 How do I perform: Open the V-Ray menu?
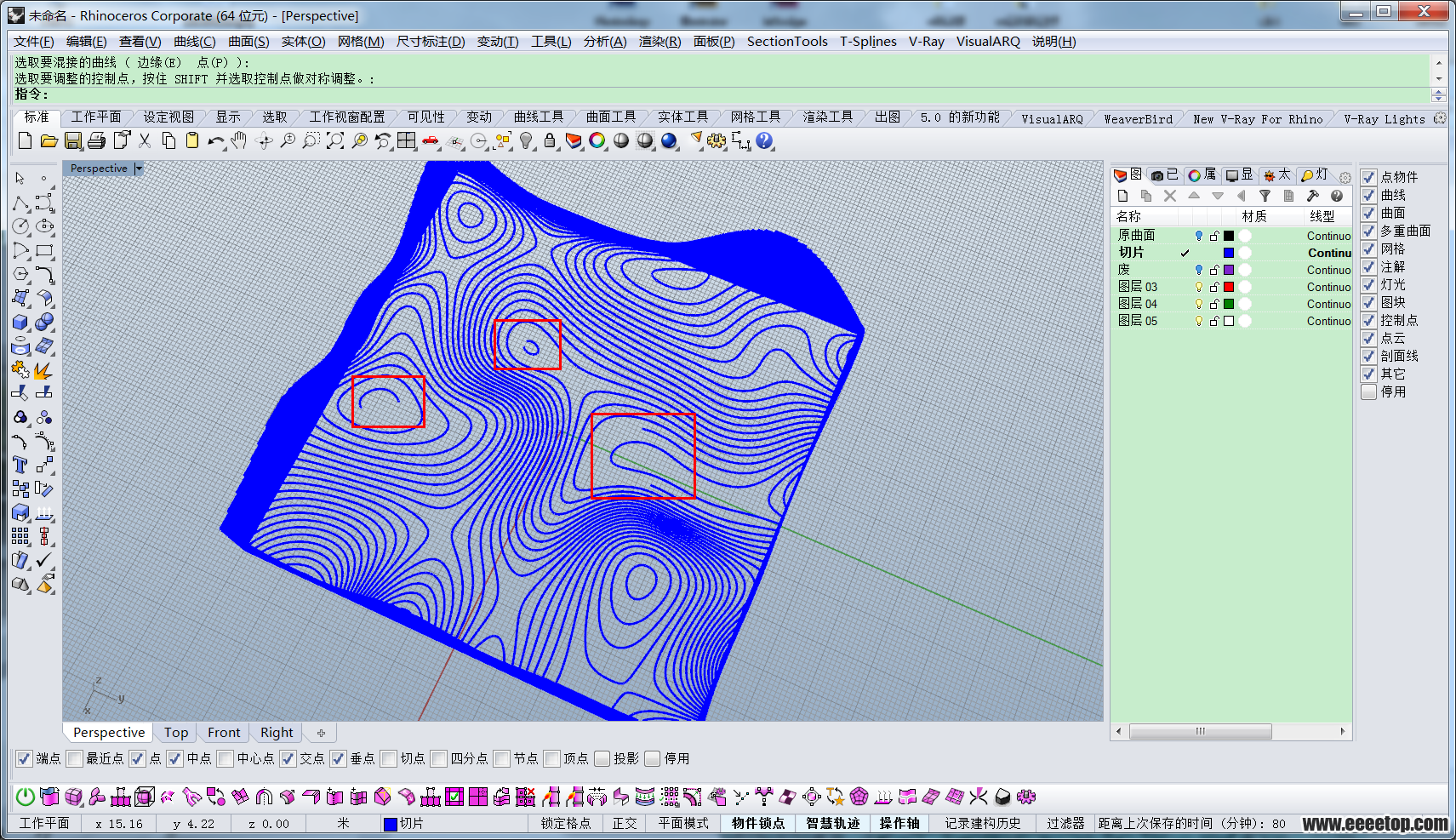(926, 41)
